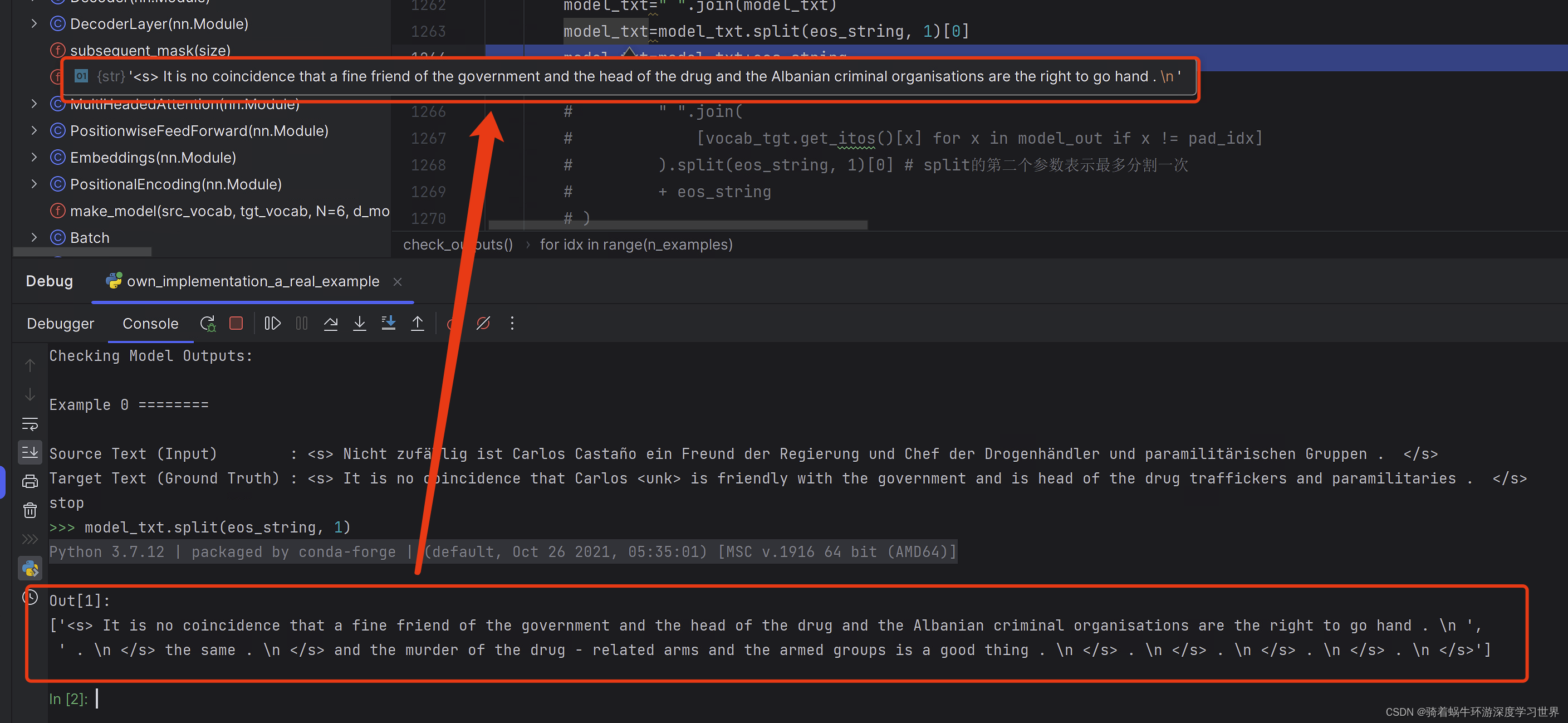Switch to the Console tab

coord(150,324)
